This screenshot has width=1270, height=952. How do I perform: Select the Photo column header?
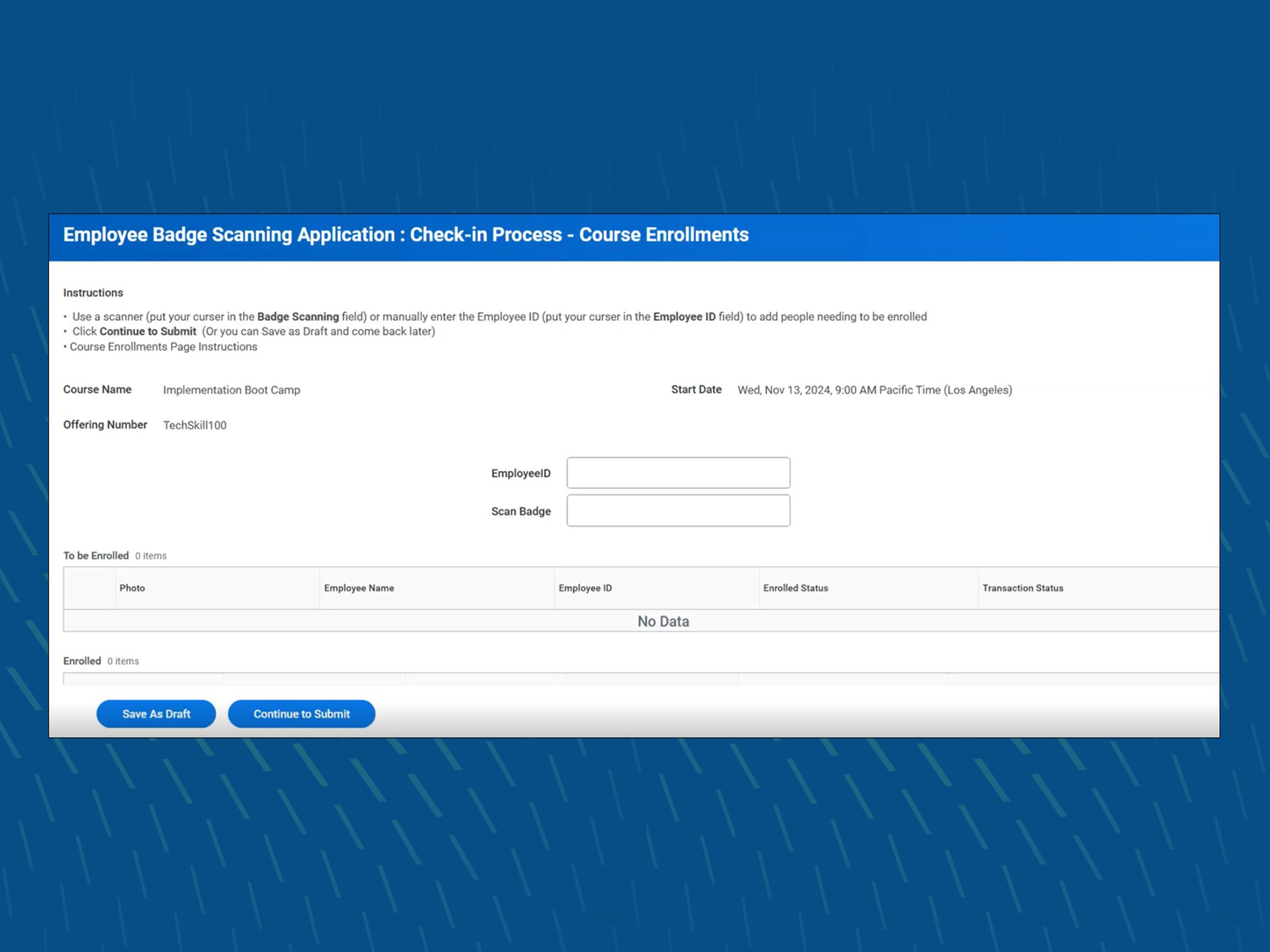(132, 587)
